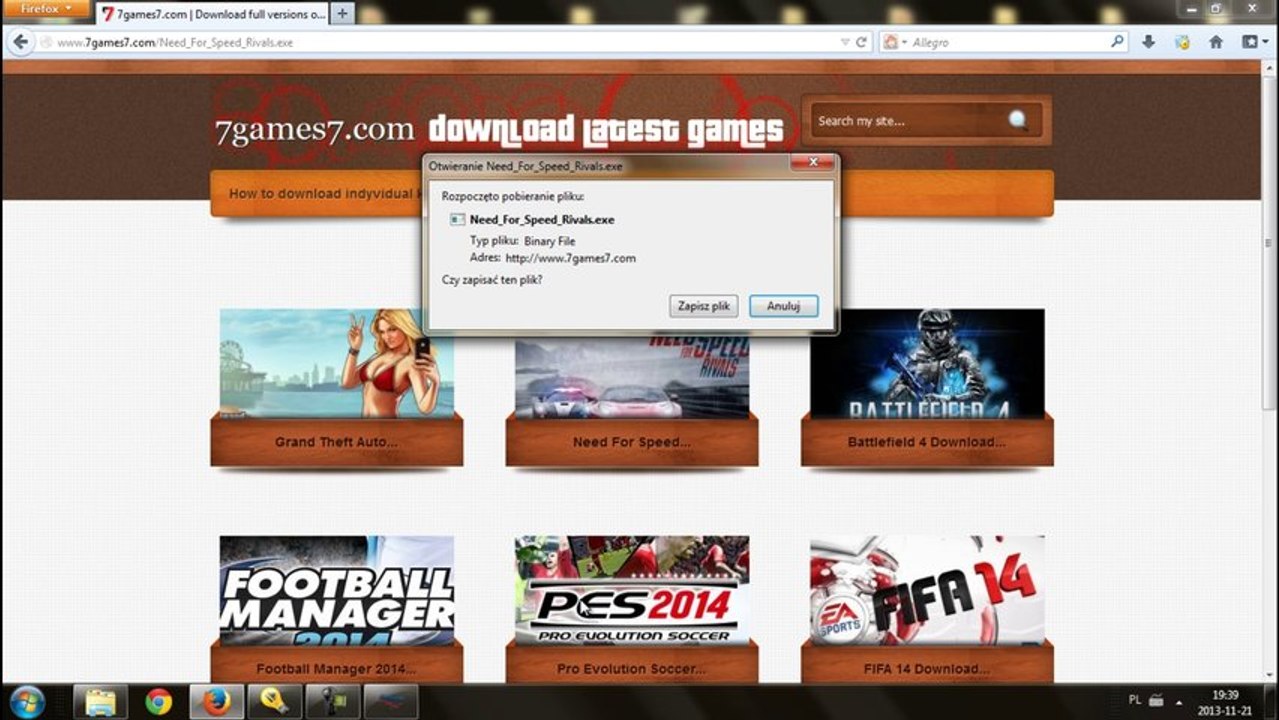Open the Downloads arrow icon
This screenshot has width=1279, height=720.
click(1149, 42)
